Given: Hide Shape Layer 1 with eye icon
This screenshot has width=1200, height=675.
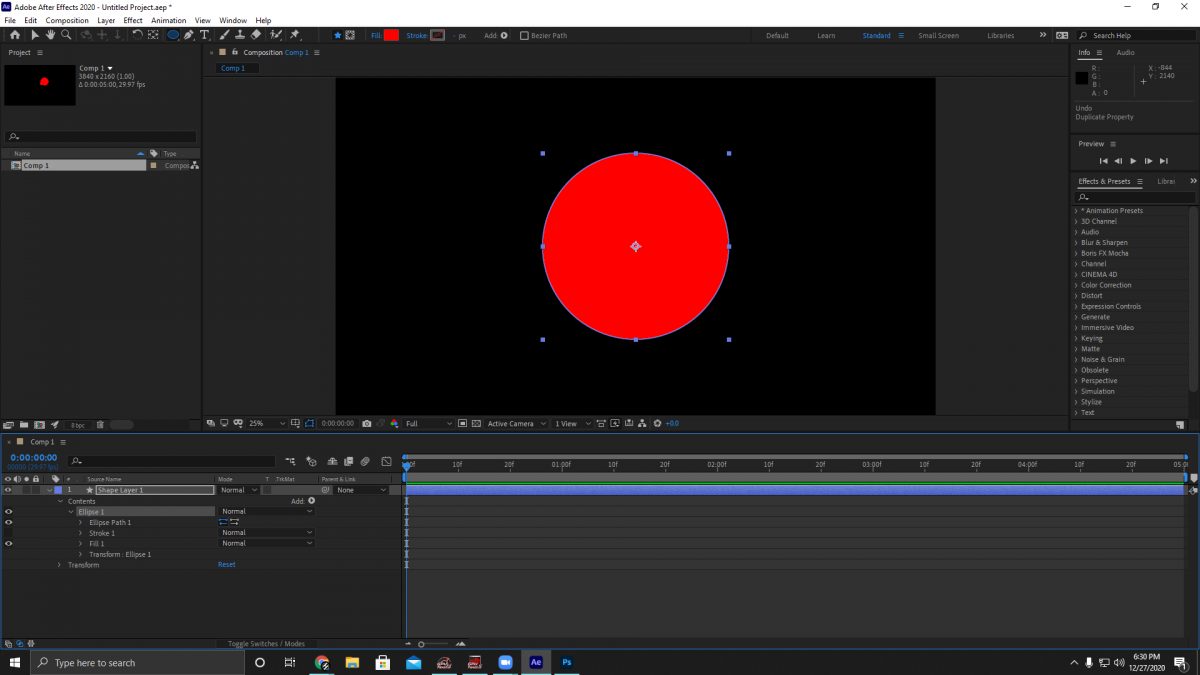Looking at the screenshot, I should tap(8, 490).
